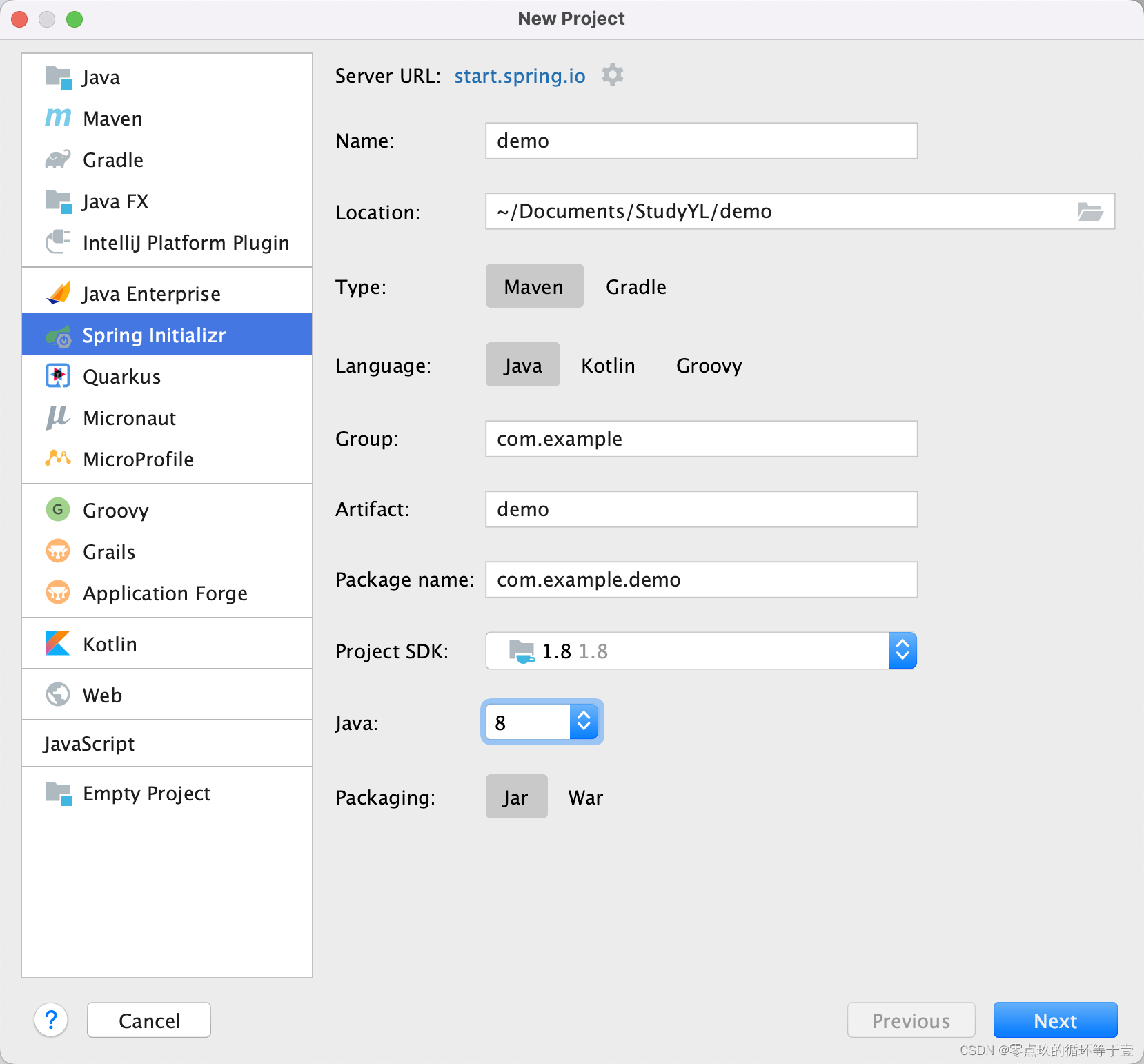Select Spring Initializr in the list
The height and width of the screenshot is (1064, 1144).
[167, 335]
